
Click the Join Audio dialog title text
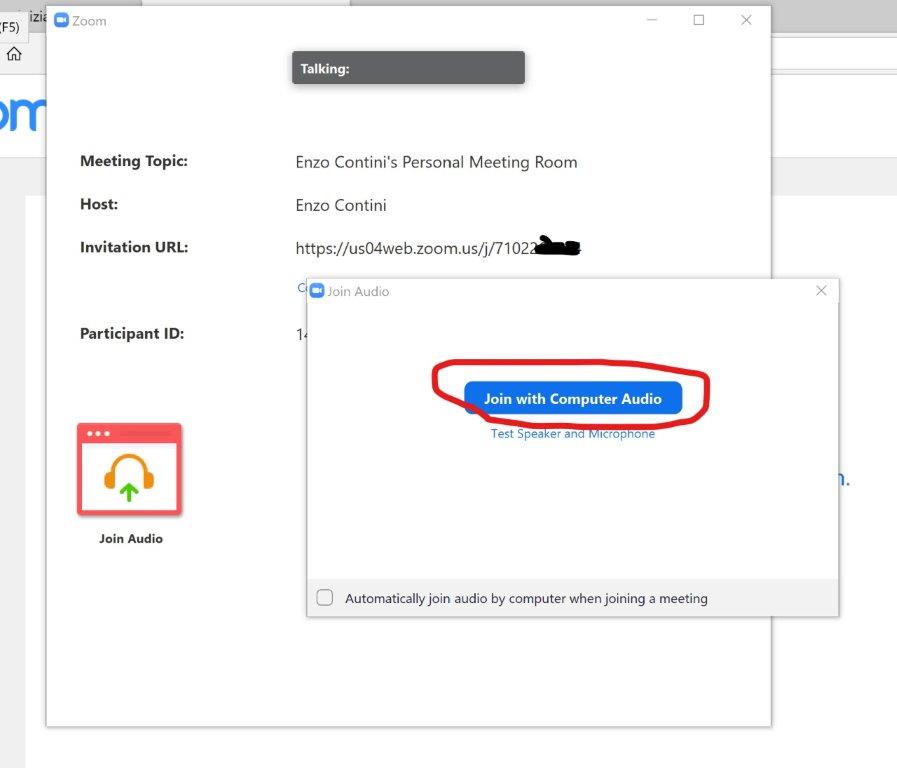(x=358, y=292)
